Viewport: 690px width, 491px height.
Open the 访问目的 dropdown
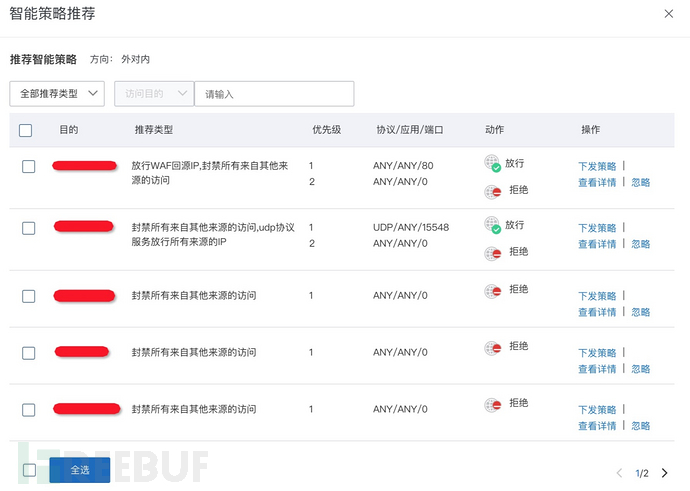click(154, 93)
